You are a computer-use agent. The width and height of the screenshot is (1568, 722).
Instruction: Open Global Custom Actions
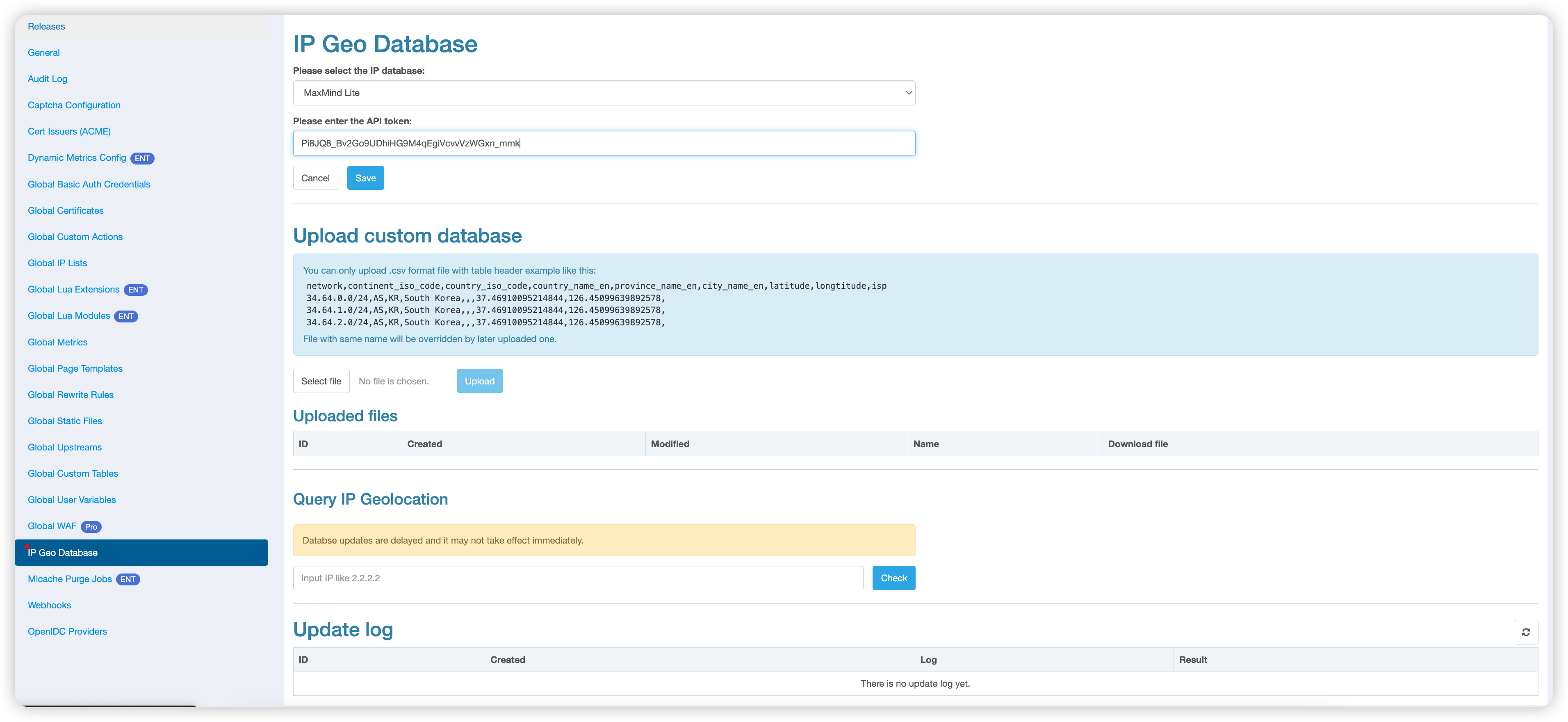click(x=75, y=236)
